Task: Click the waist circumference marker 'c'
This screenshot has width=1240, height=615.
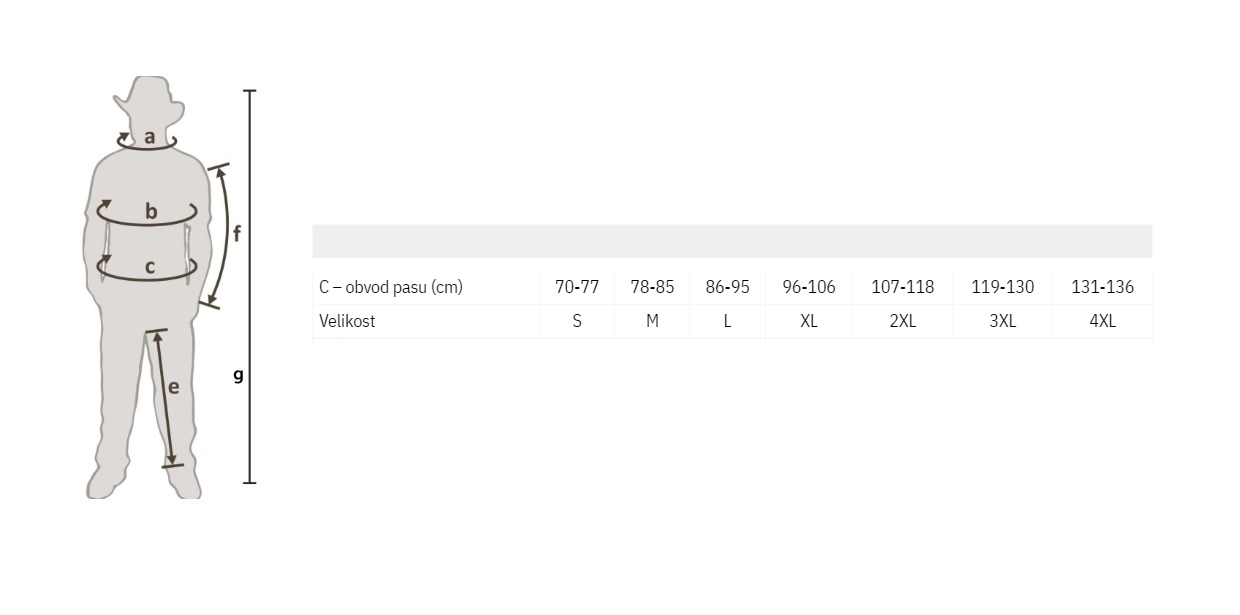Action: [150, 267]
